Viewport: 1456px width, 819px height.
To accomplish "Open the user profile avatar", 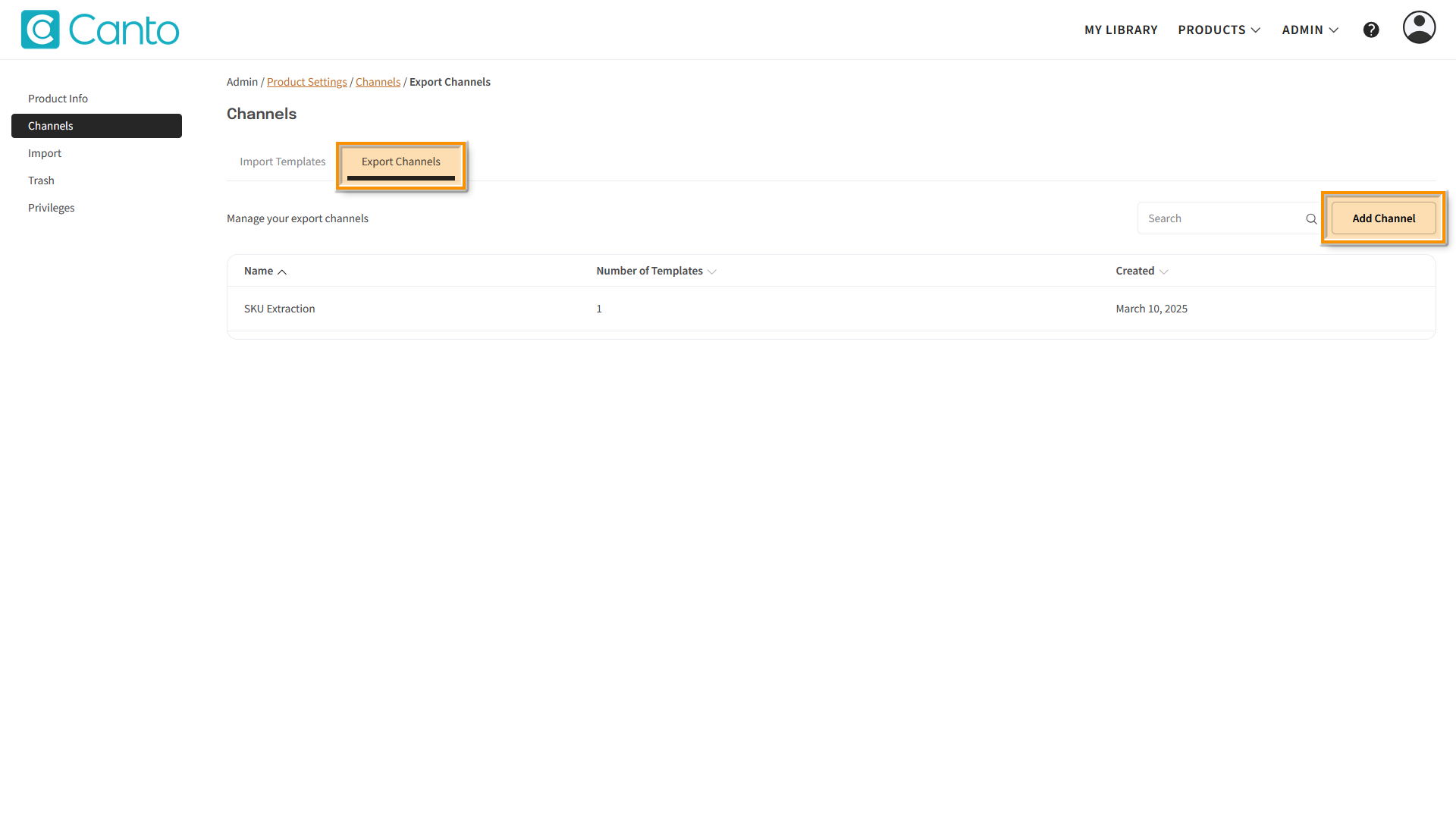I will pos(1419,28).
